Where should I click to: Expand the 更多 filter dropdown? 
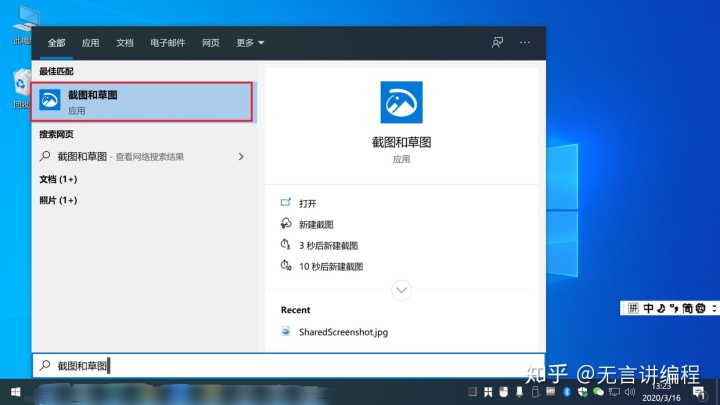pyautogui.click(x=250, y=43)
